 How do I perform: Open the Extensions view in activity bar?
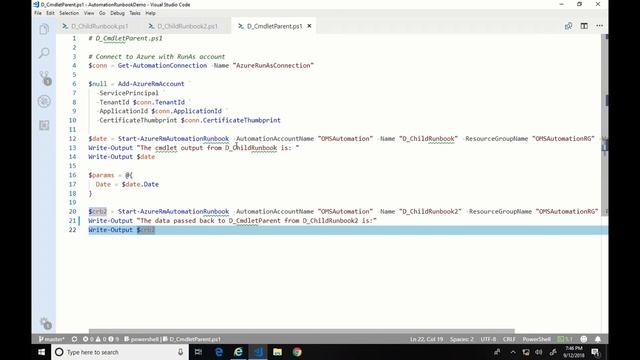tap(44, 125)
